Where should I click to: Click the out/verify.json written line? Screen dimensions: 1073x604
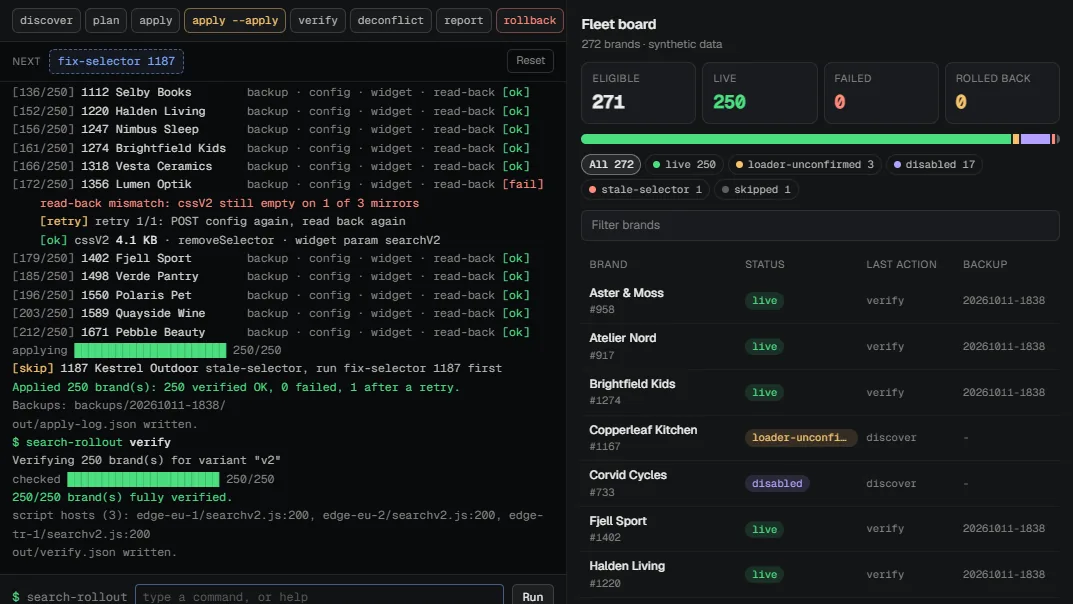click(94, 552)
